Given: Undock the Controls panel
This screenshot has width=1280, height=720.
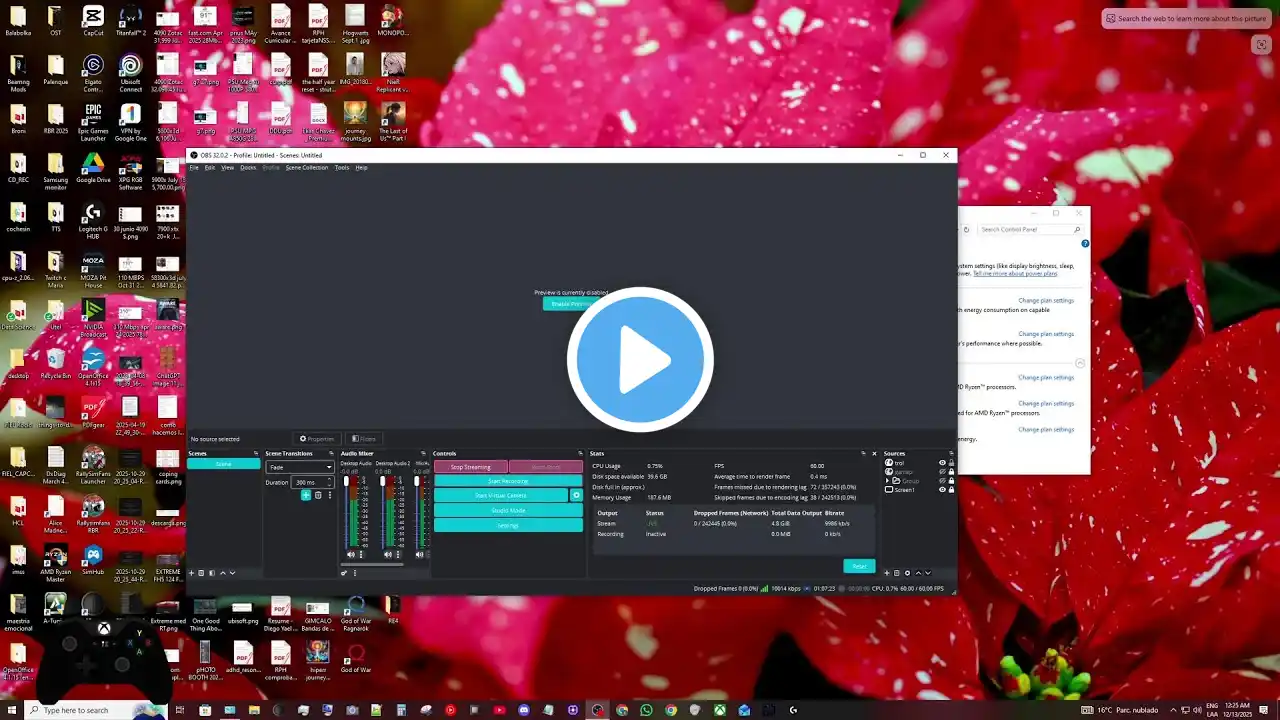Looking at the screenshot, I should click(x=579, y=453).
